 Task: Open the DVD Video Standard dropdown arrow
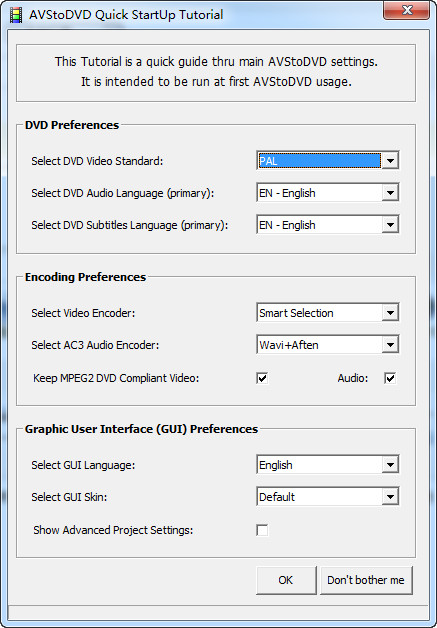(x=390, y=161)
